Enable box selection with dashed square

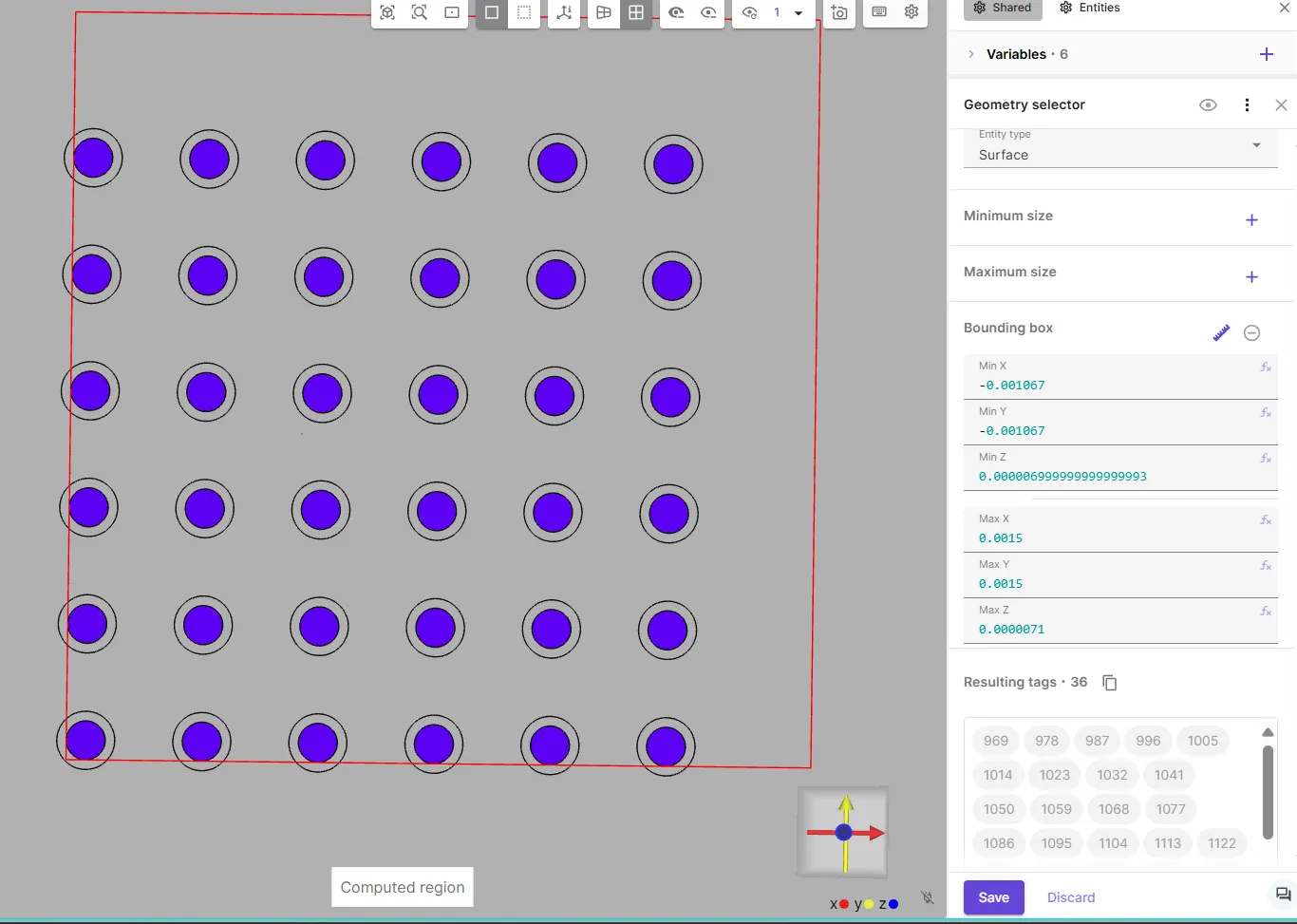pyautogui.click(x=524, y=12)
